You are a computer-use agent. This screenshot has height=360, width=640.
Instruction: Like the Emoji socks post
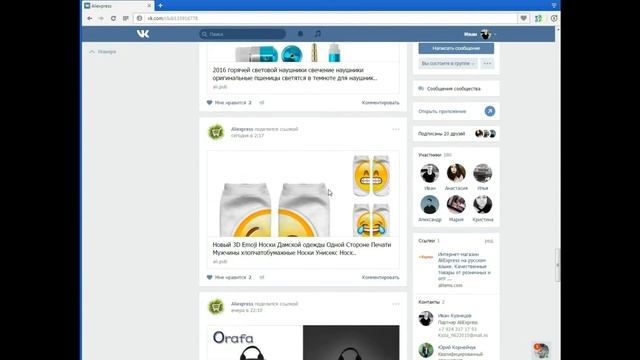229,277
